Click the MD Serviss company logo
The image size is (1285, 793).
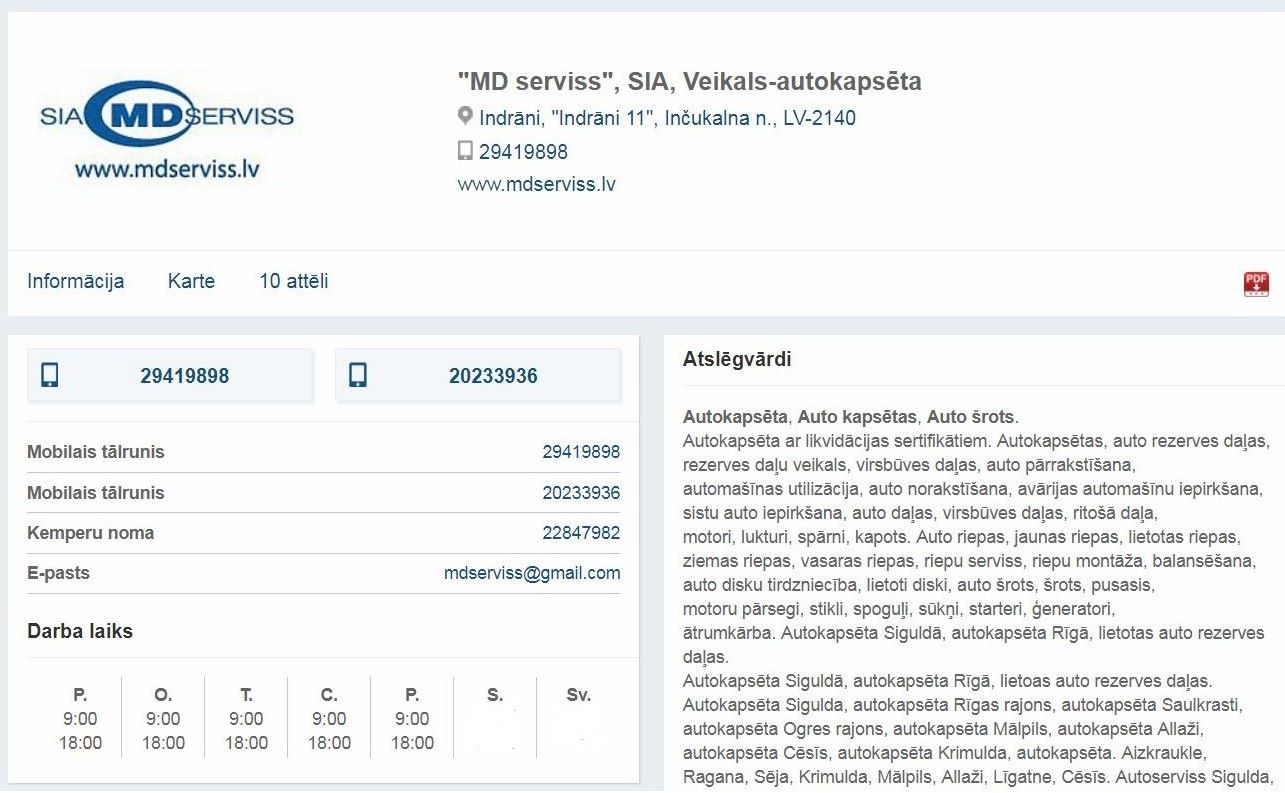[167, 129]
